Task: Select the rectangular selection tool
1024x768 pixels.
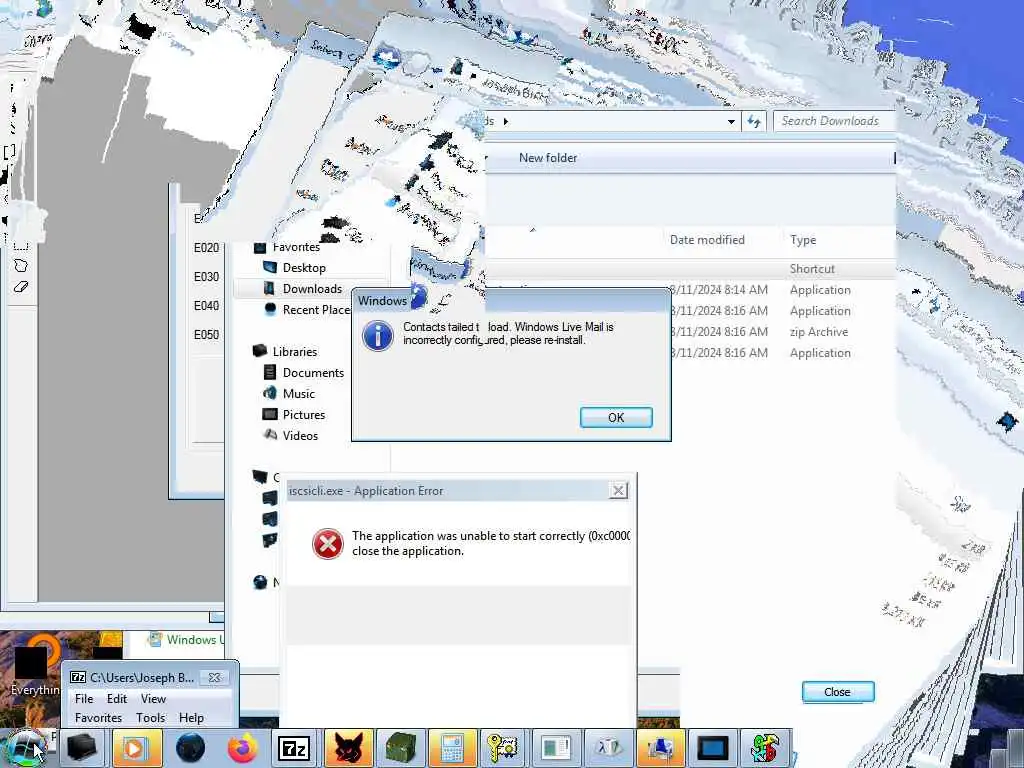Action: [x=21, y=245]
